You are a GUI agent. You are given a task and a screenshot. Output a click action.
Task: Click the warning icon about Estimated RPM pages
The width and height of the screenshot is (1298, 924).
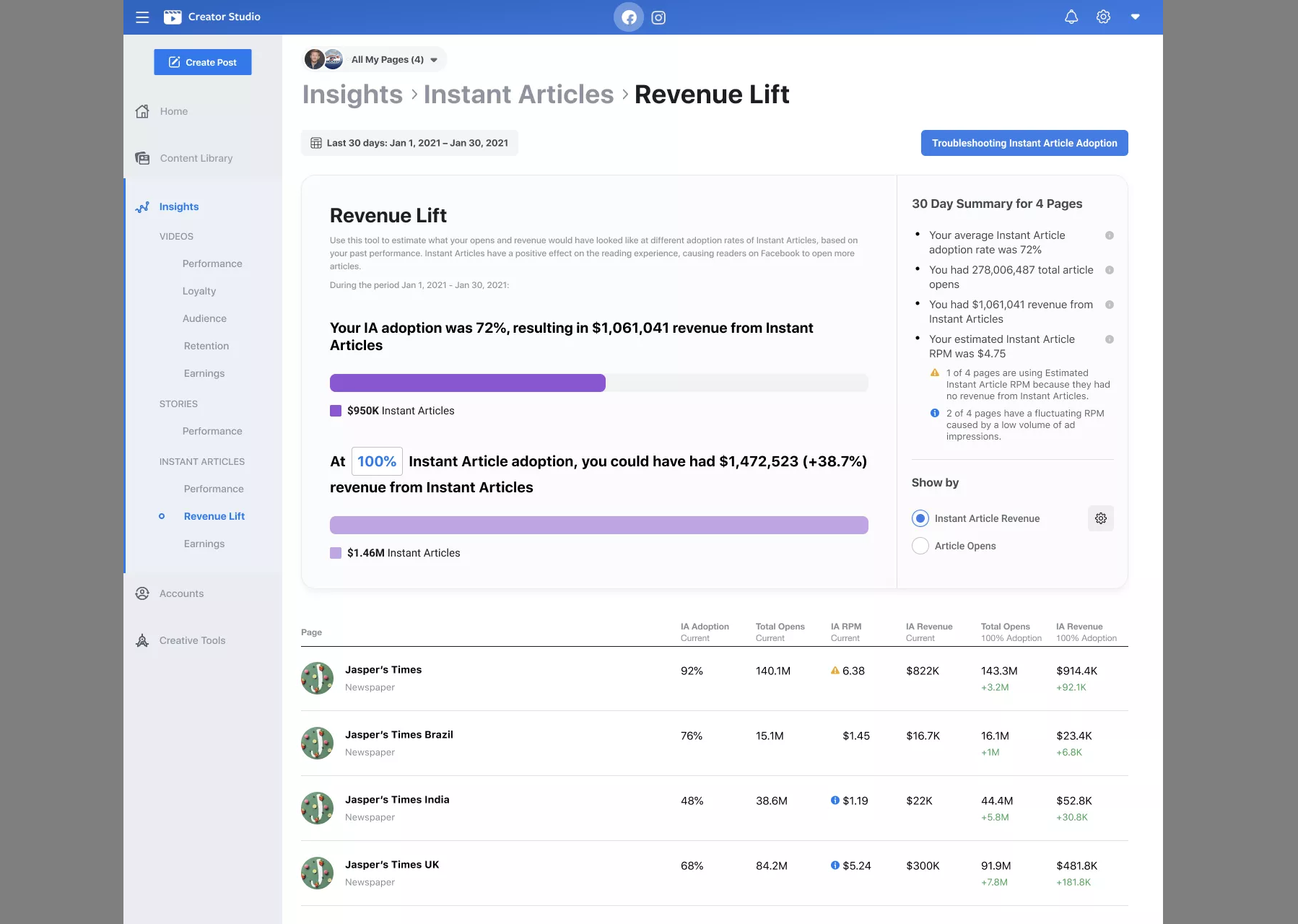pos(935,372)
